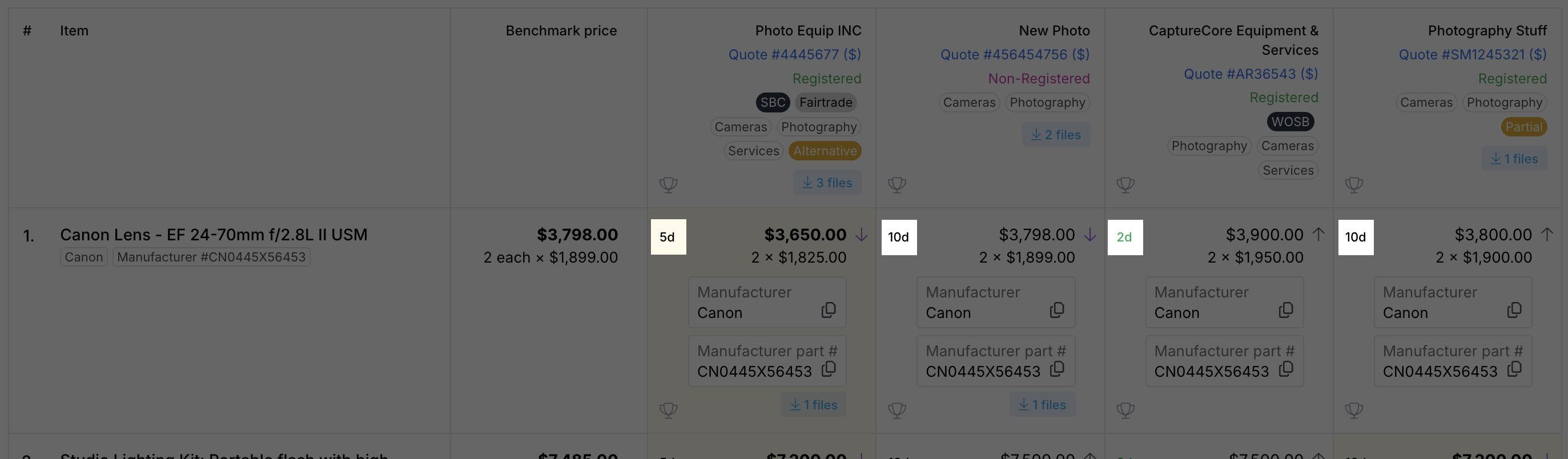Download 2 files from New Photo
This screenshot has height=459, width=1568.
point(1055,135)
